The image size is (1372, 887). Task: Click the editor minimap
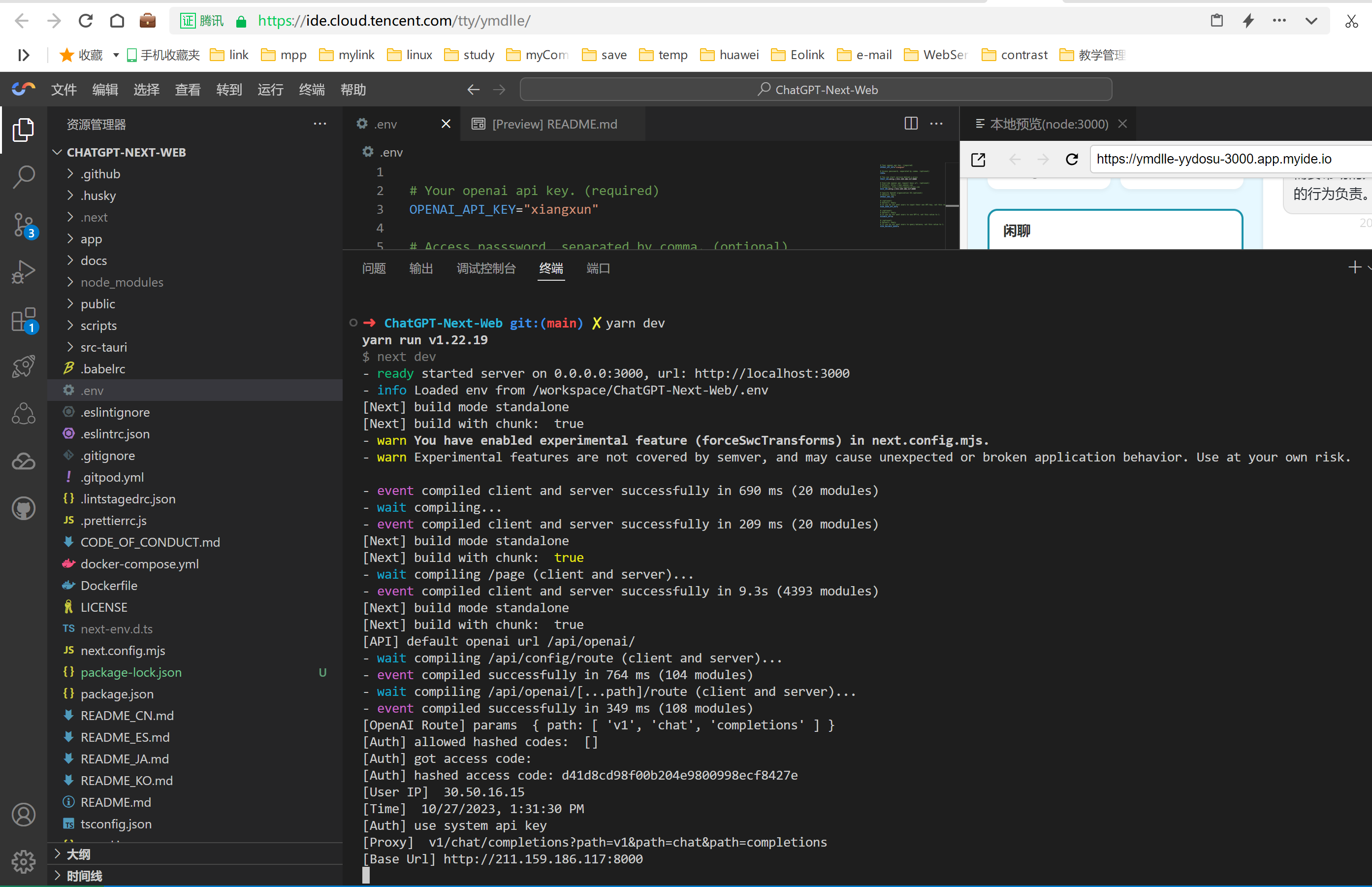pyautogui.click(x=912, y=196)
